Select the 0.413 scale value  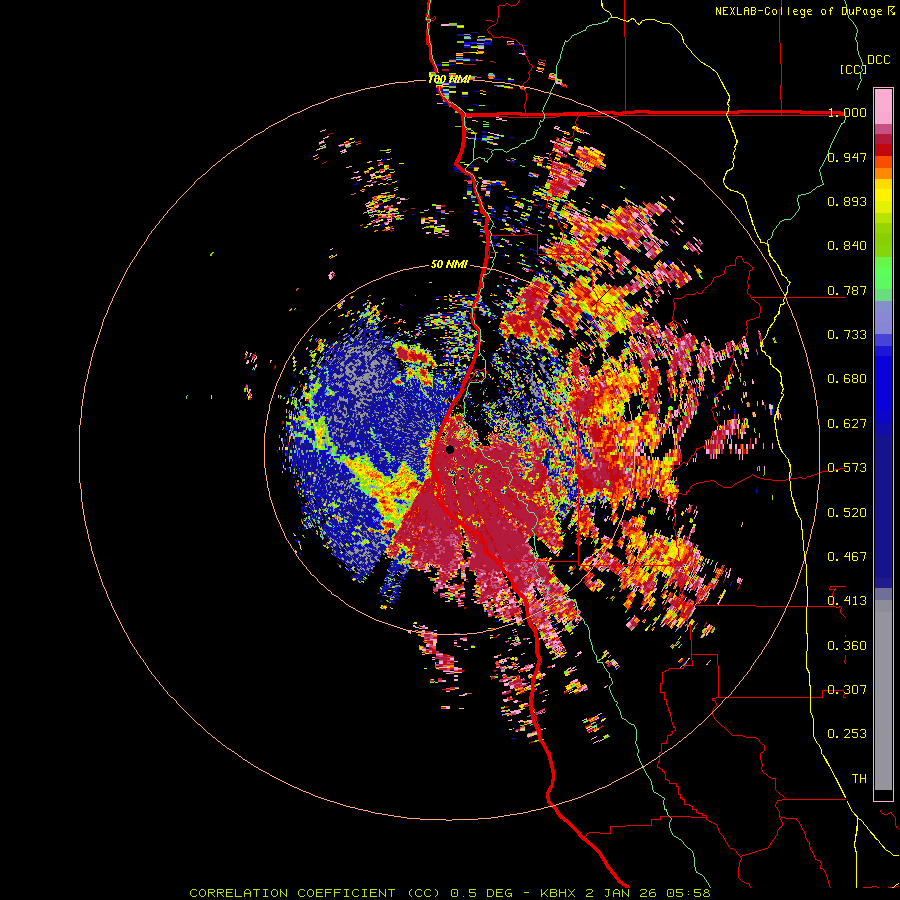pos(847,601)
